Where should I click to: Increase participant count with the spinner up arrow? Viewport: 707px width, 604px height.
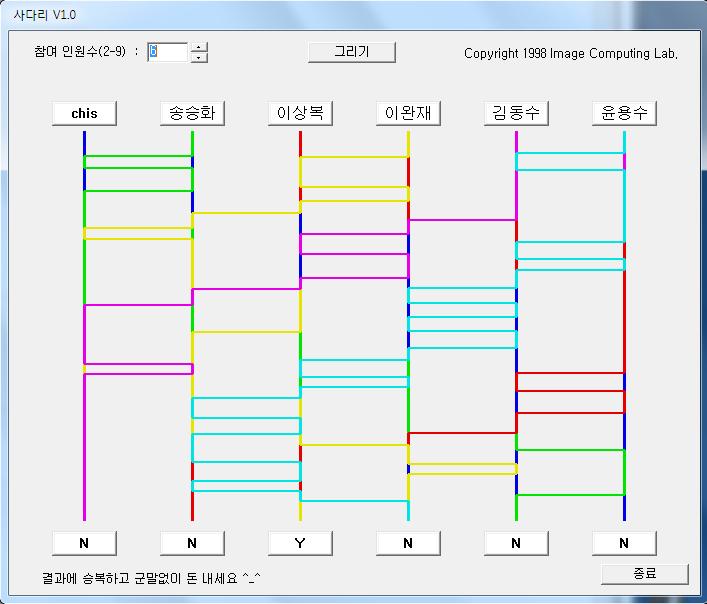[199, 48]
